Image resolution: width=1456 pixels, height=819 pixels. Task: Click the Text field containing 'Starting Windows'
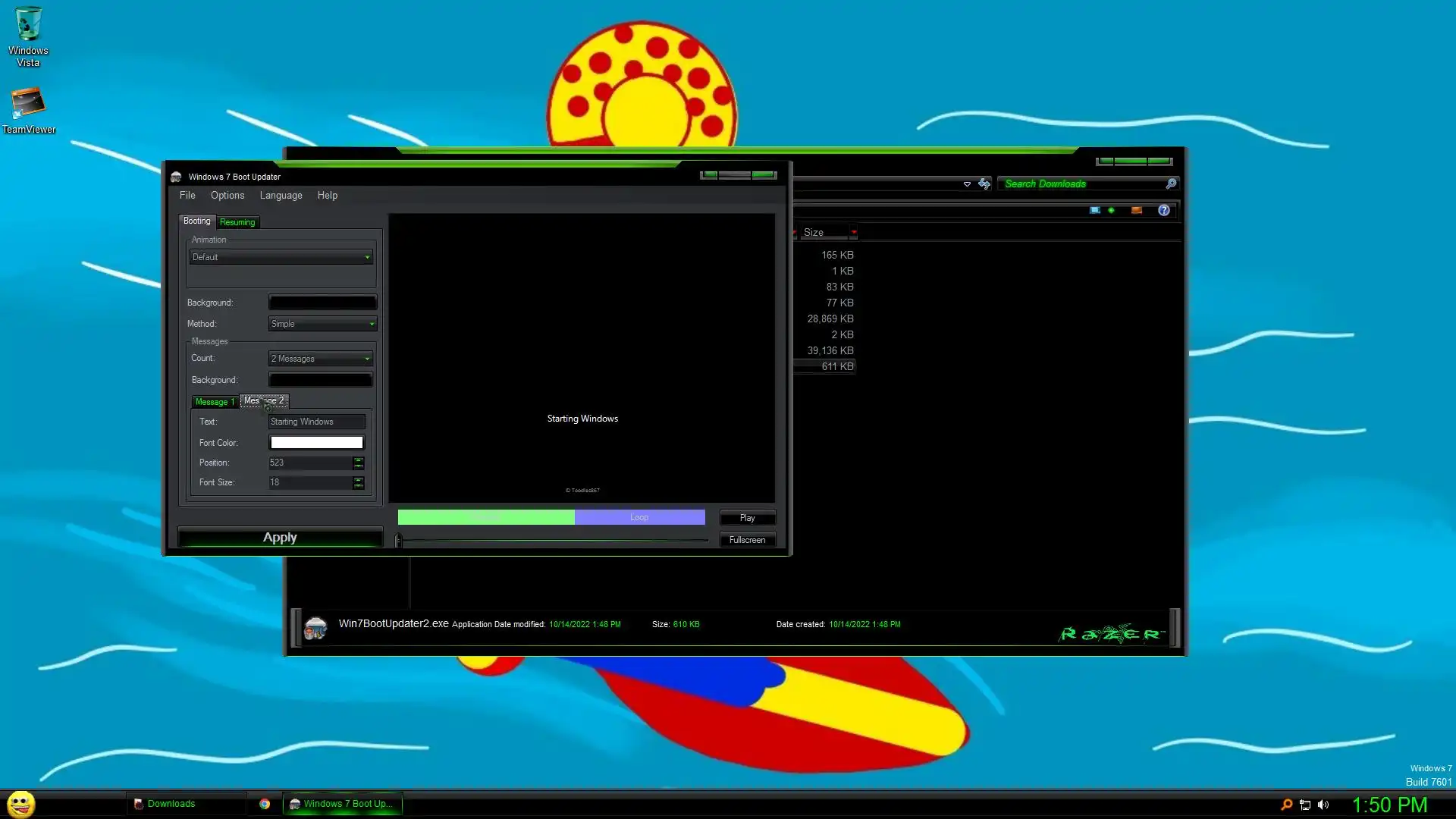[316, 422]
